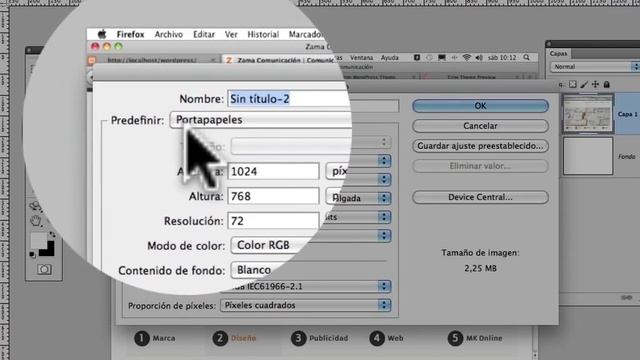Open the Predefinir Portapapeles dropdown
This screenshot has width=640, height=360.
[260, 120]
